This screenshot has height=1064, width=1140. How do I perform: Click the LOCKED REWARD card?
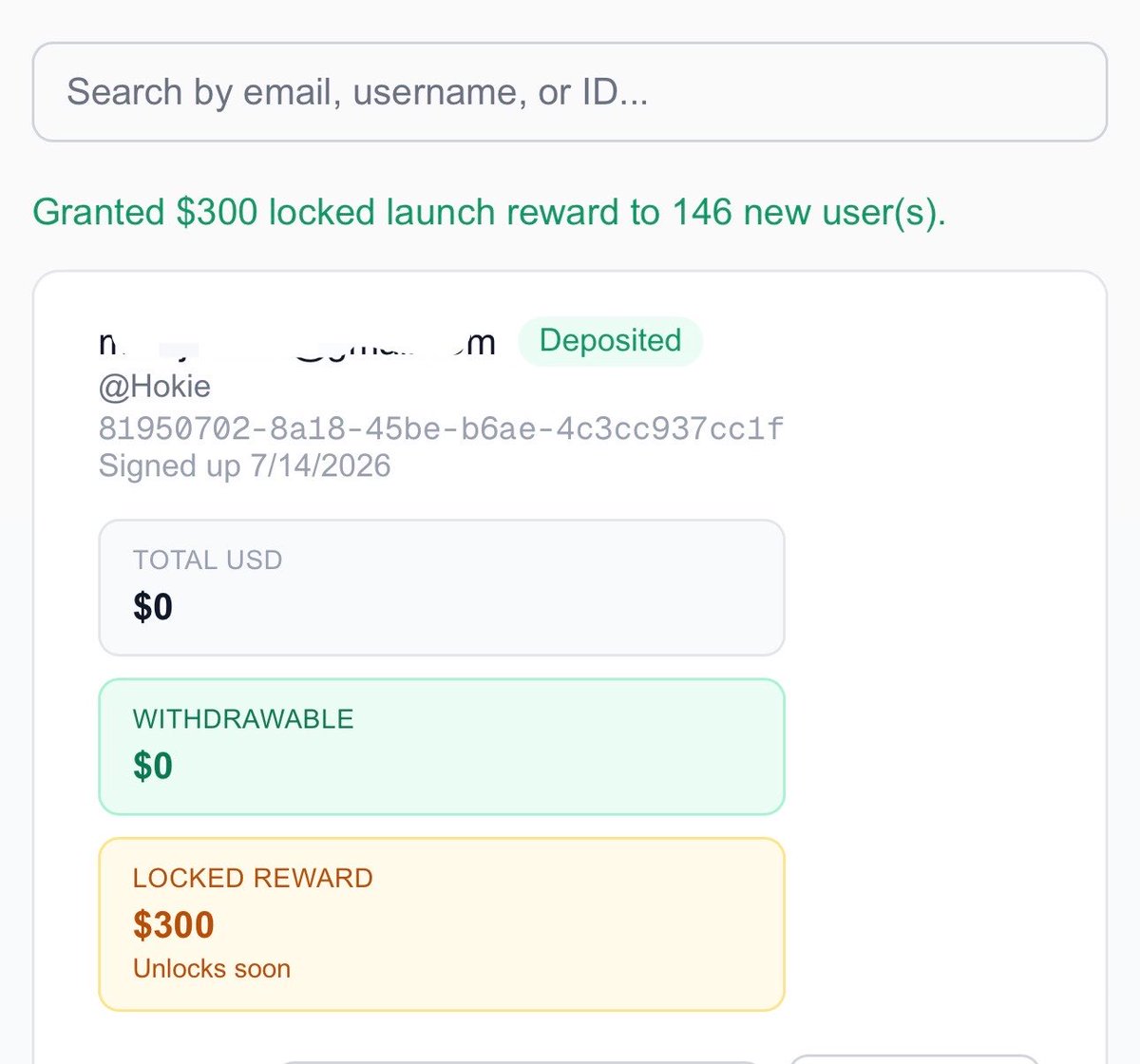point(442,924)
